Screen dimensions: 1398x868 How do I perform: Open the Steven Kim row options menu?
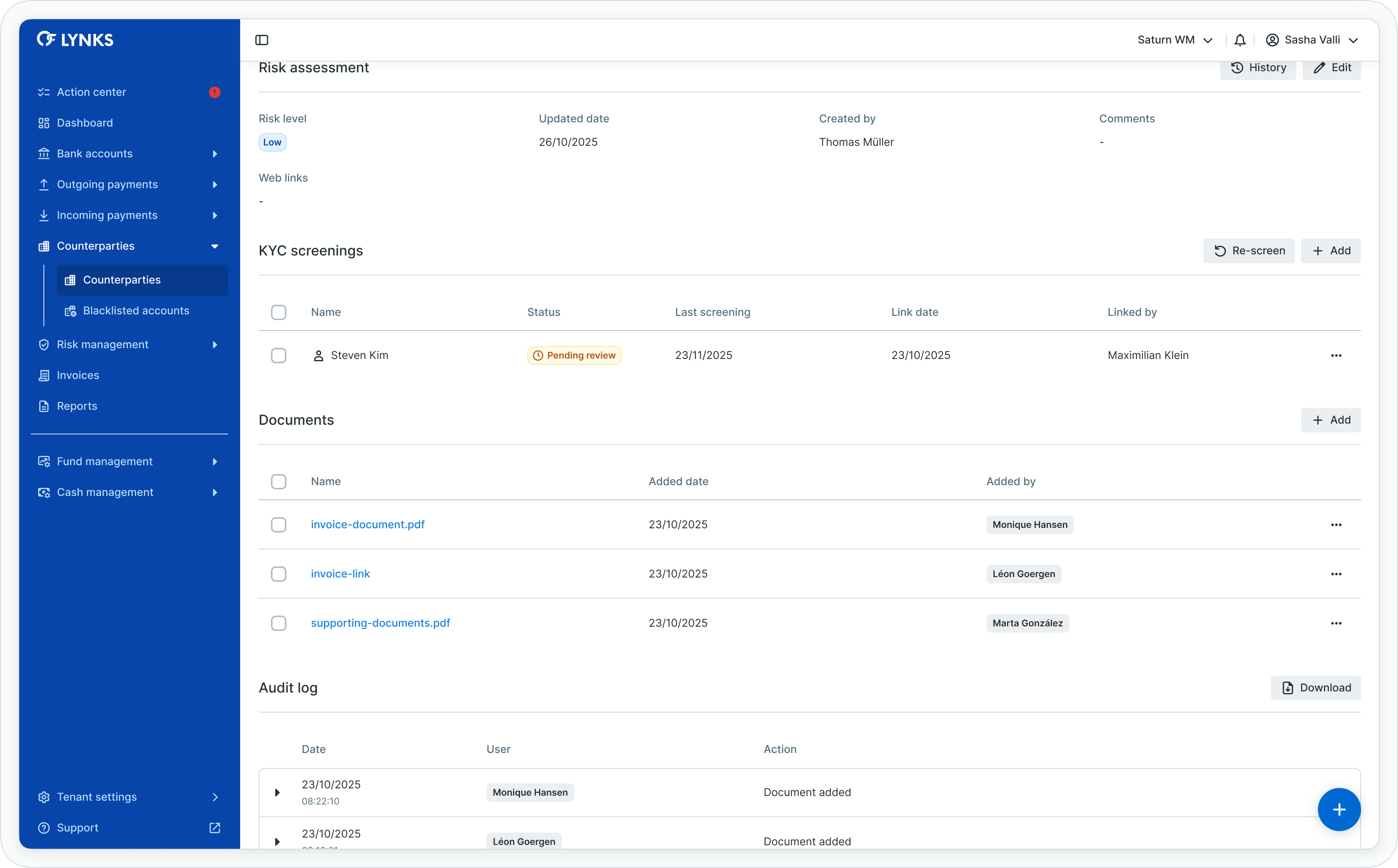(1336, 356)
